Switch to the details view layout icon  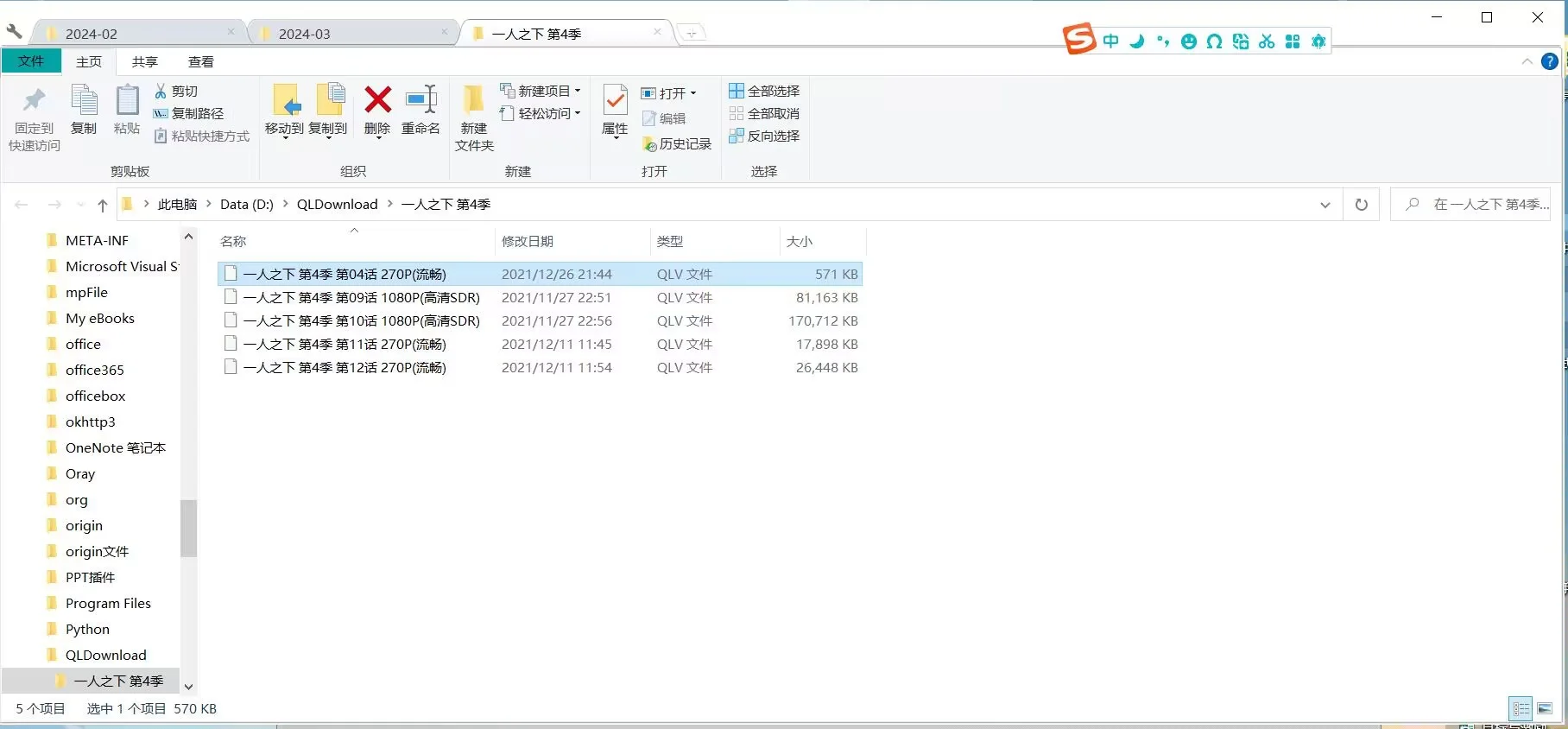1521,708
